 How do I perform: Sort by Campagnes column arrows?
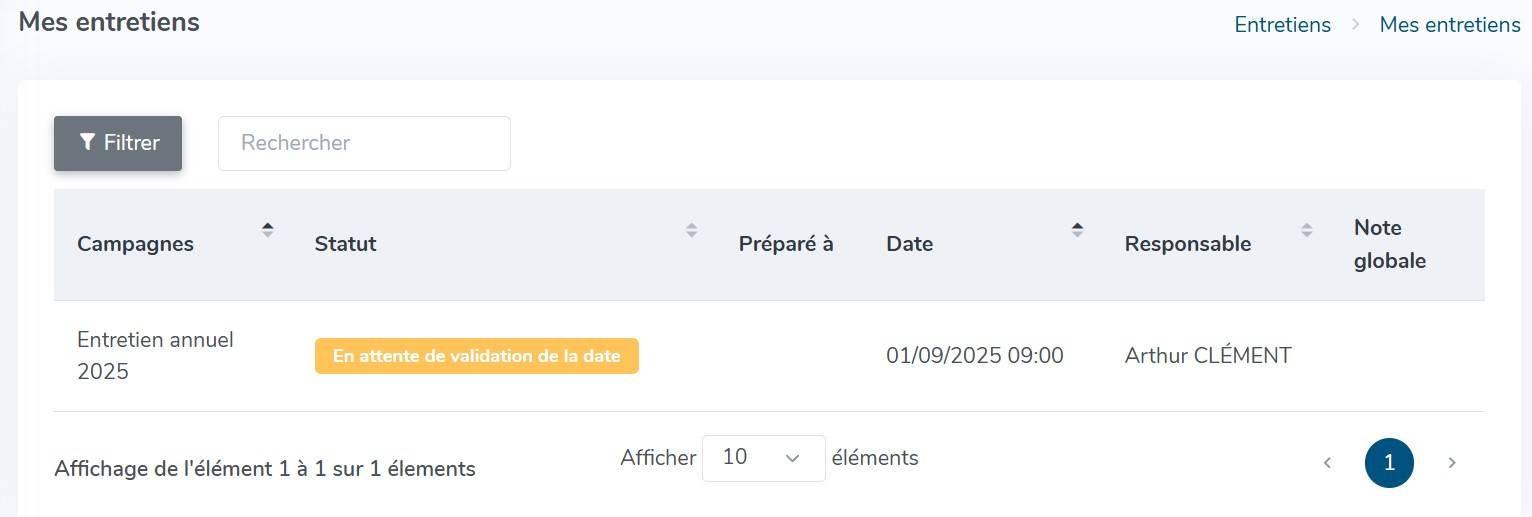coord(267,229)
